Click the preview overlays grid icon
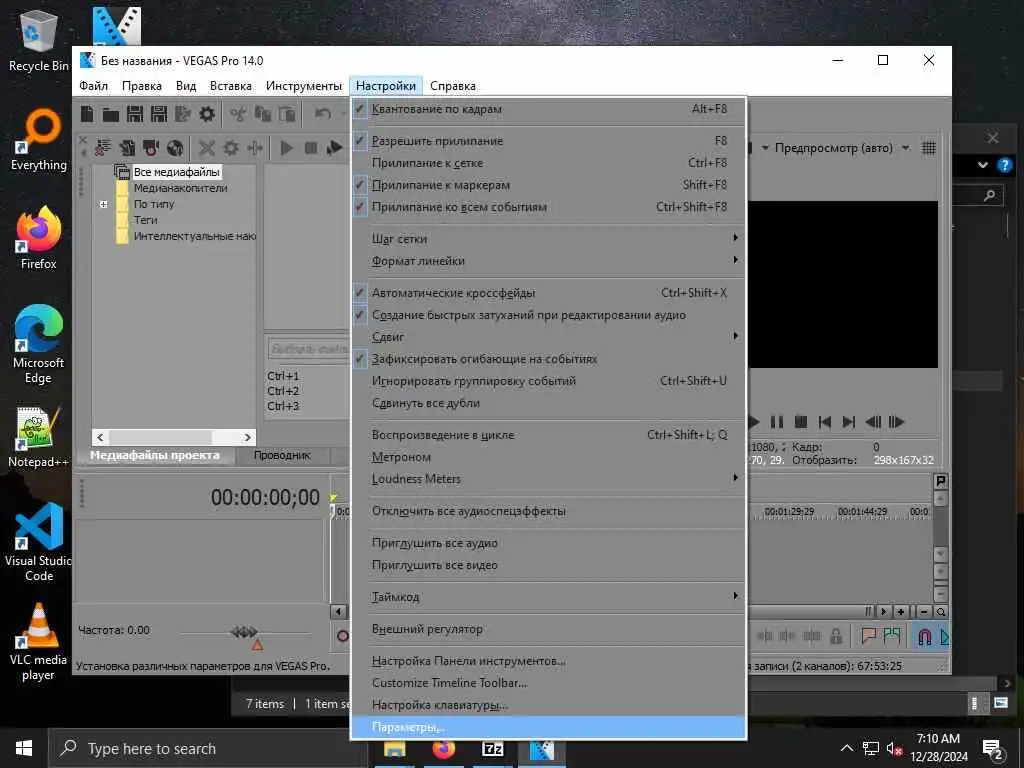This screenshot has width=1024, height=768. point(929,148)
